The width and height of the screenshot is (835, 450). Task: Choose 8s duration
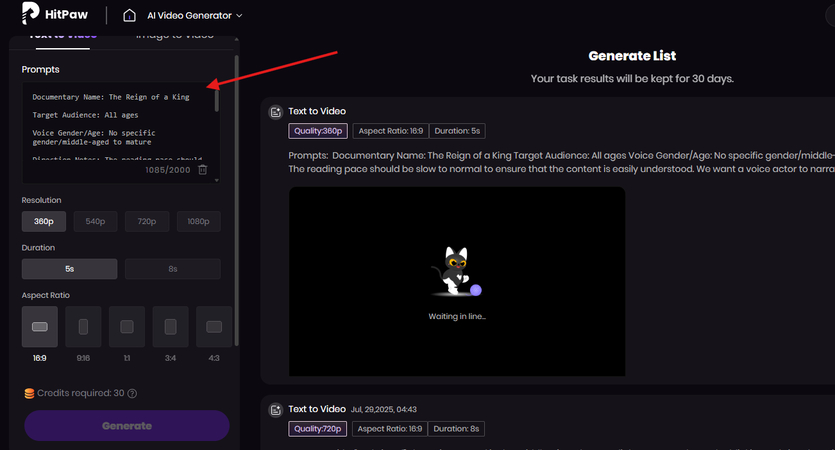(173, 269)
